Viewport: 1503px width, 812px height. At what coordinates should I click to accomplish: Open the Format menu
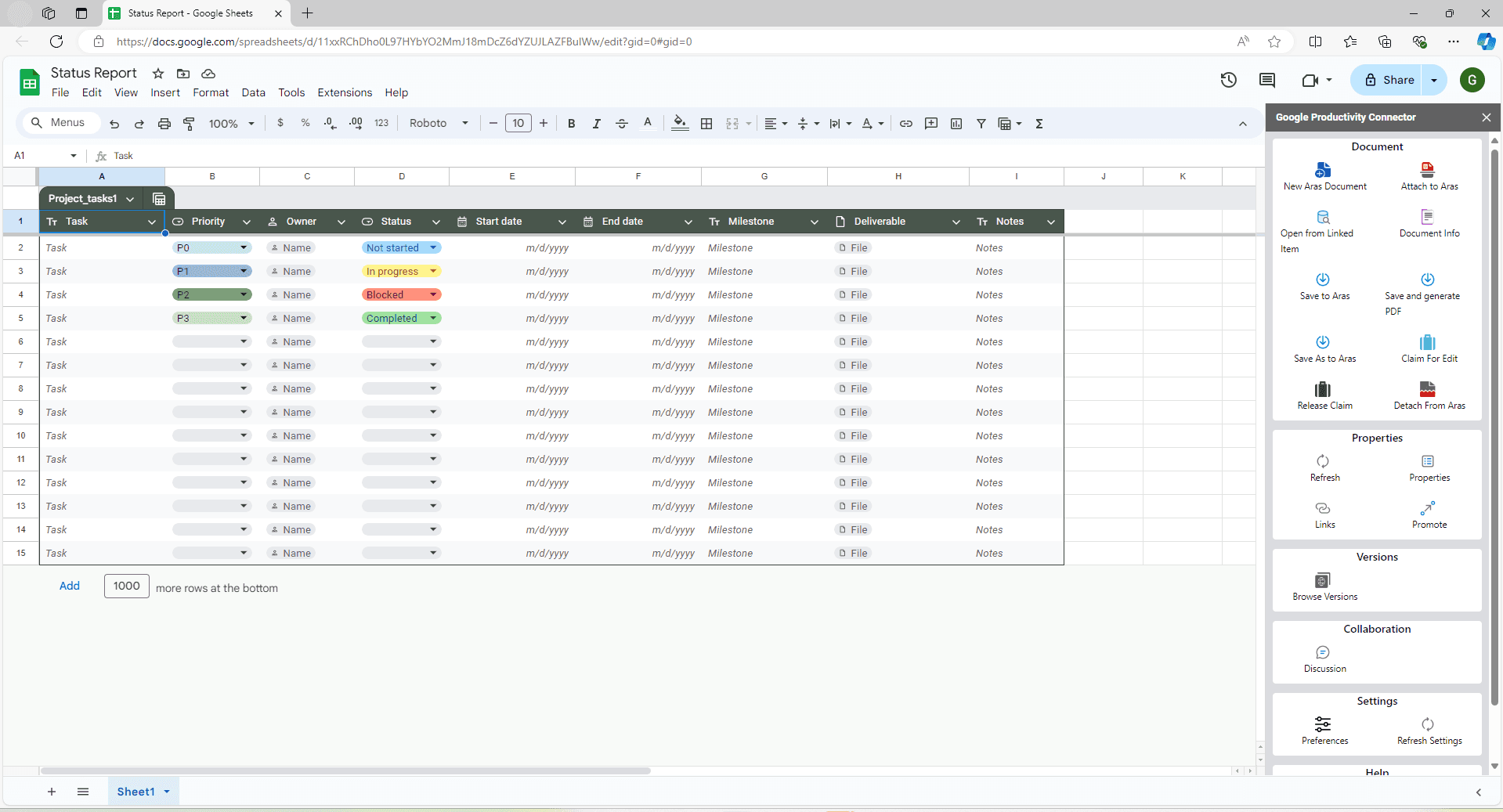pos(211,92)
